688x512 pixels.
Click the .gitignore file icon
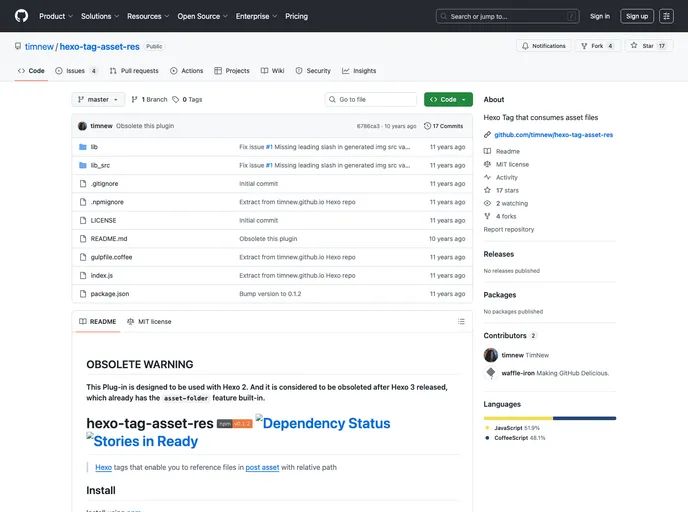[x=82, y=184]
